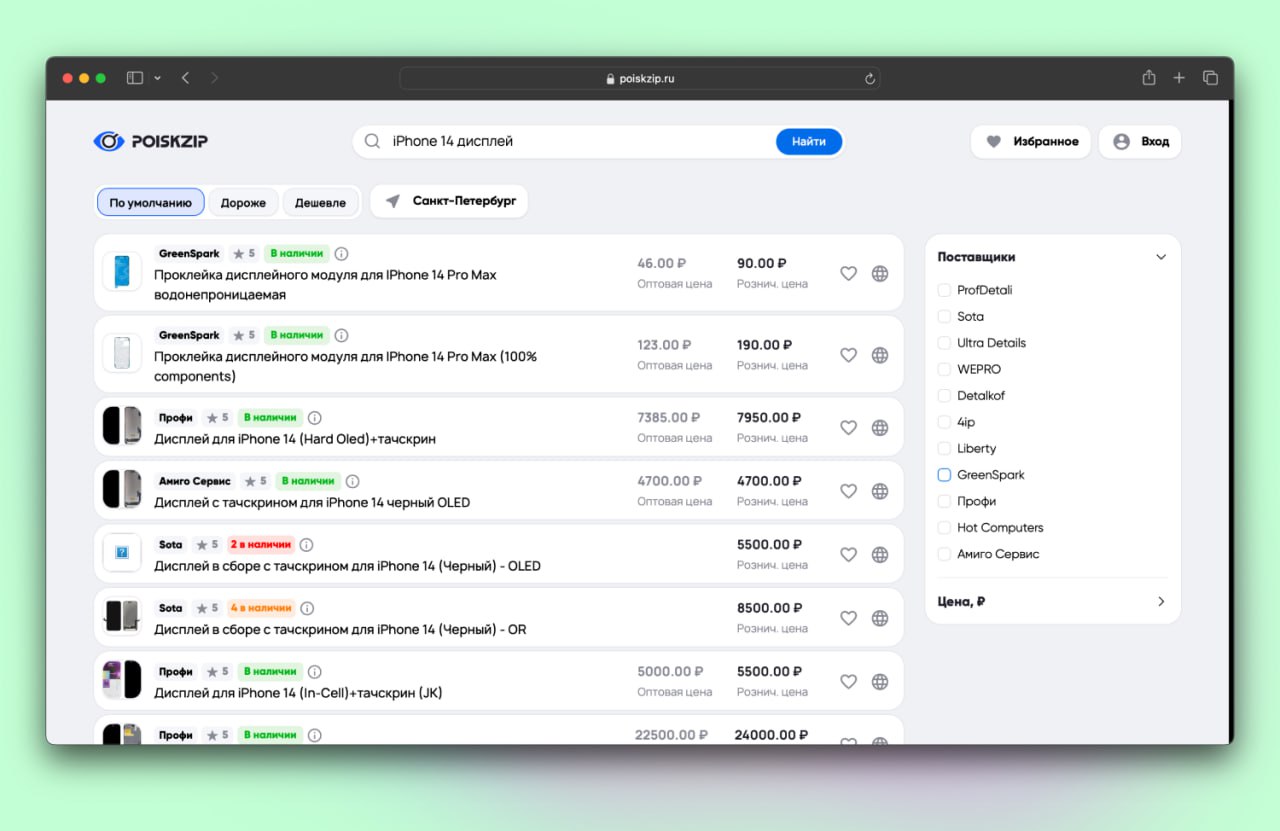Screen dimensions: 1280x831
Task: Favorite the 190.00 ₽ GreenSpark item
Action: pos(848,355)
